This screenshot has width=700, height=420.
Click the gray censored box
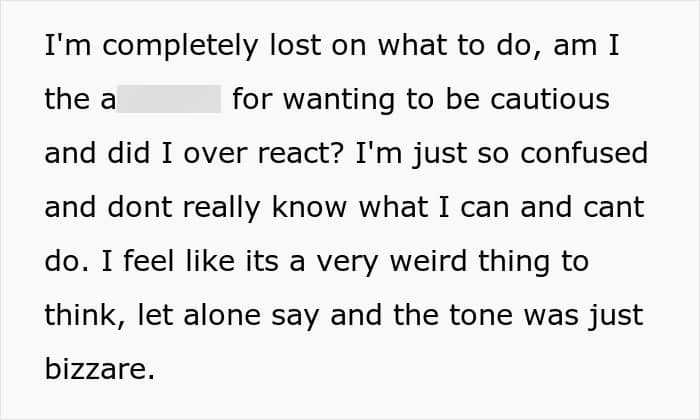tap(169, 100)
